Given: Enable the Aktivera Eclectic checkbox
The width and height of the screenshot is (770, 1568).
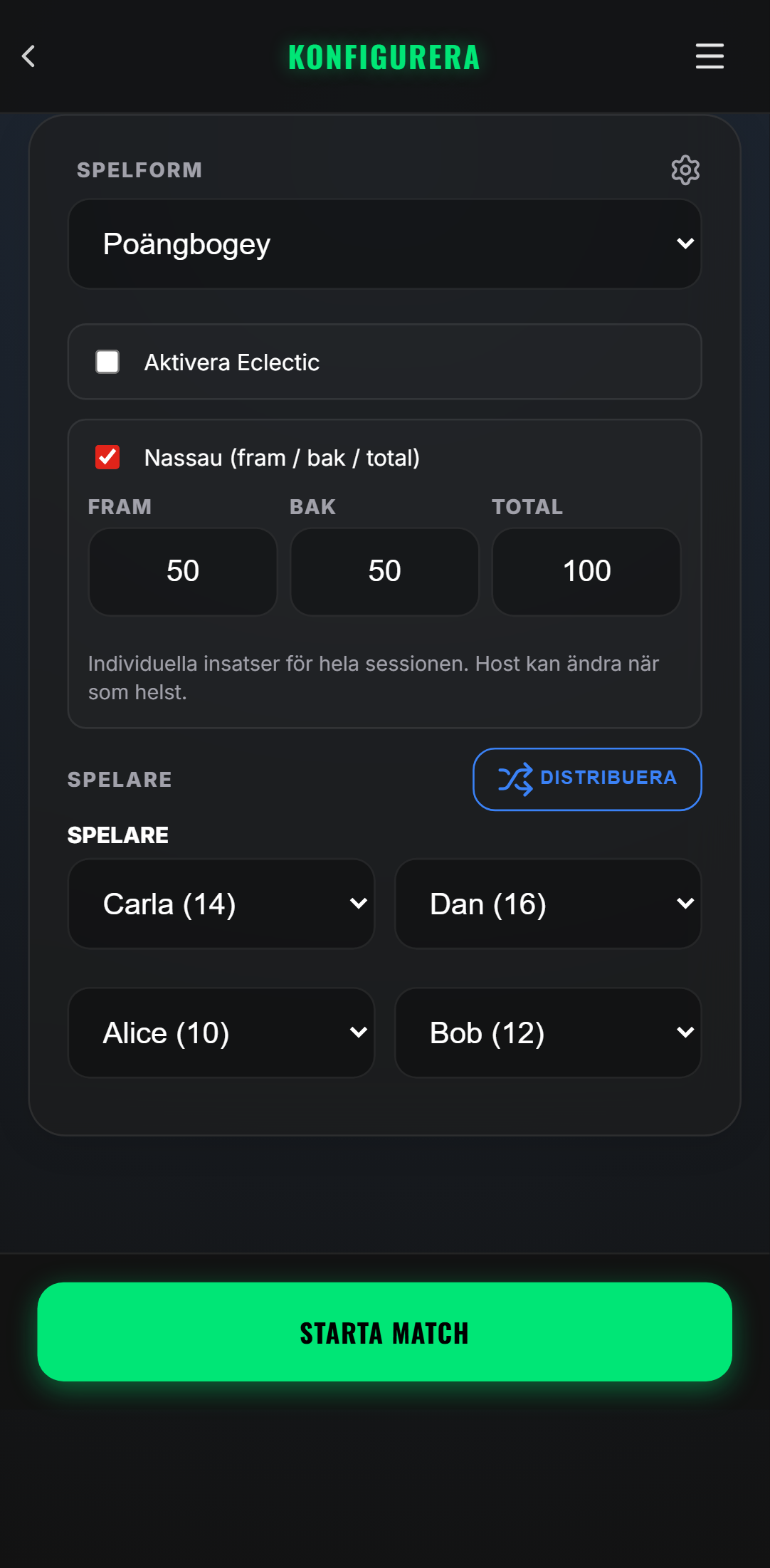Looking at the screenshot, I should [107, 362].
